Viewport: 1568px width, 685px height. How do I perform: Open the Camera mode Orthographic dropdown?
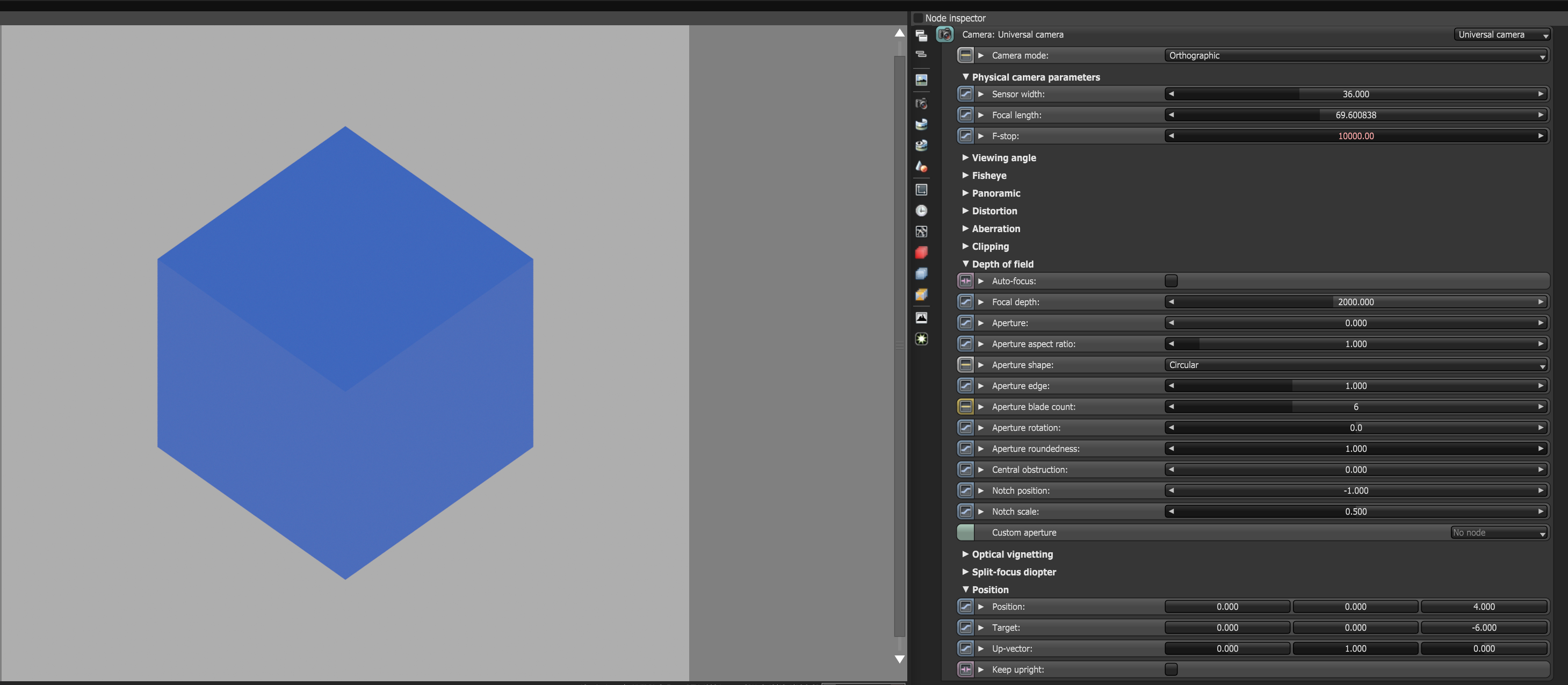pyautogui.click(x=1356, y=55)
